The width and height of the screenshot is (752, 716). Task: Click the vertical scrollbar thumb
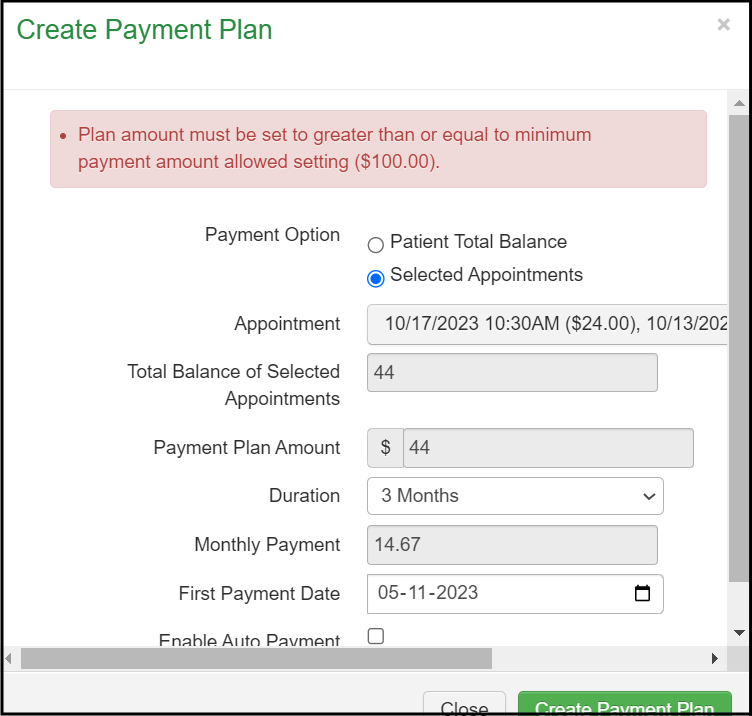(x=739, y=348)
